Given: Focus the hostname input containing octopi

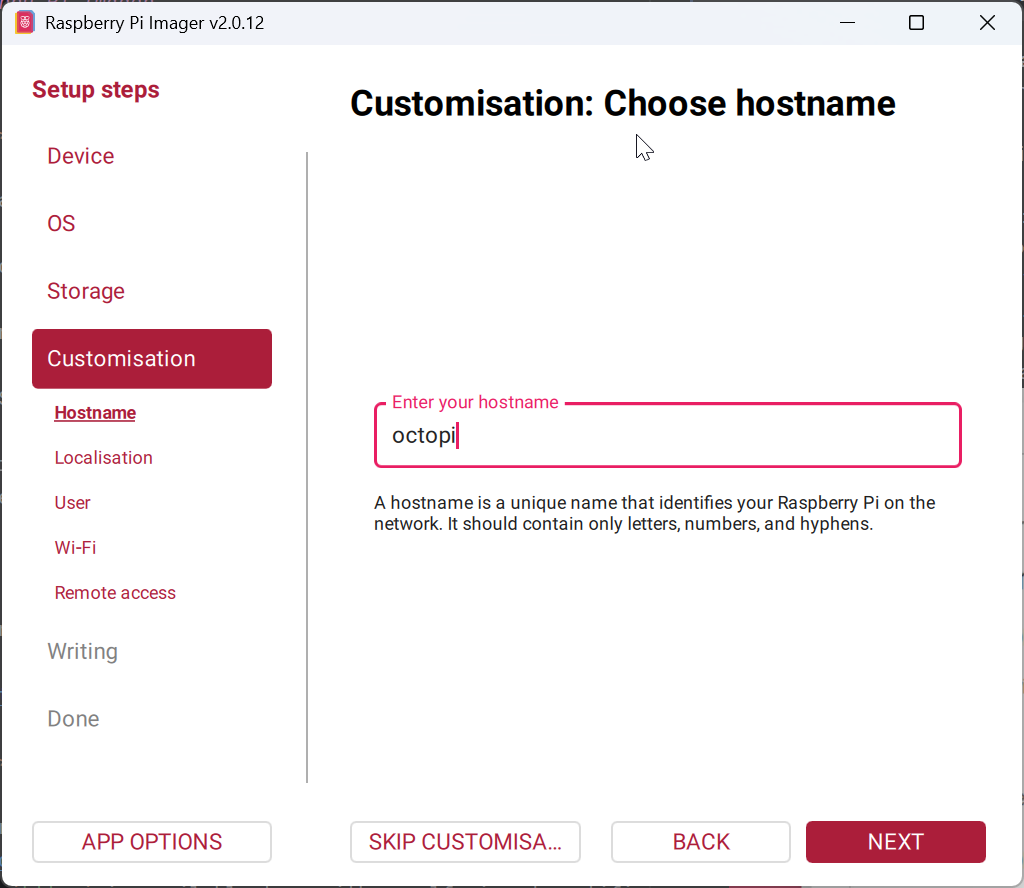Looking at the screenshot, I should 667,435.
